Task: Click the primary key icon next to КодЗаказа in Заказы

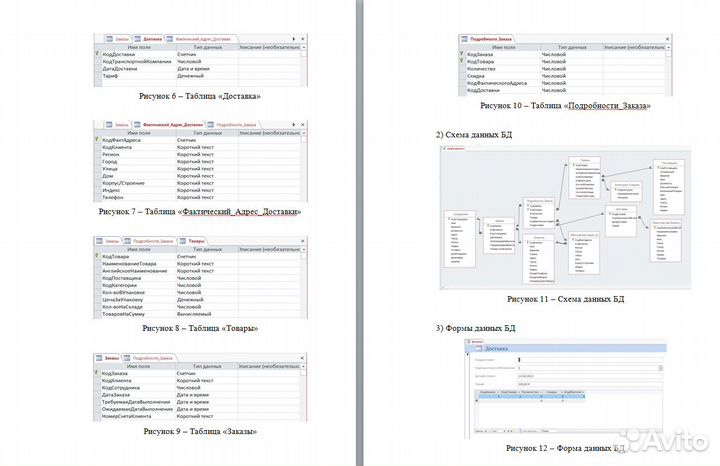Action: (x=96, y=373)
